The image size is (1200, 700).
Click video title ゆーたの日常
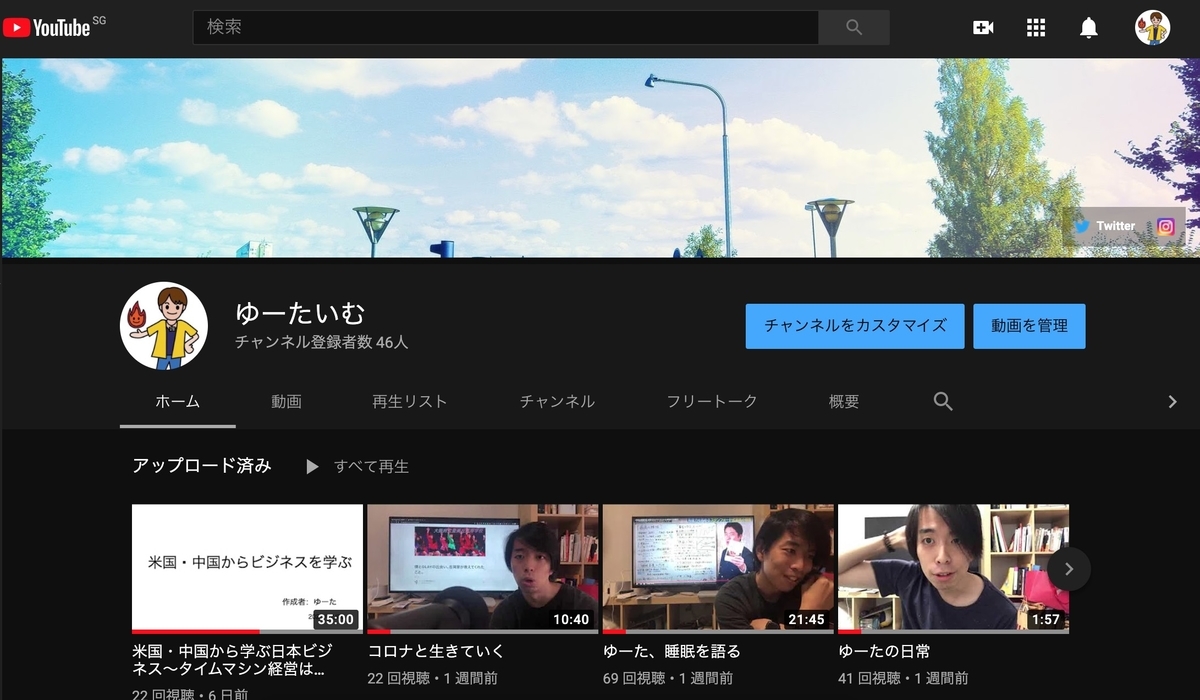tap(884, 651)
